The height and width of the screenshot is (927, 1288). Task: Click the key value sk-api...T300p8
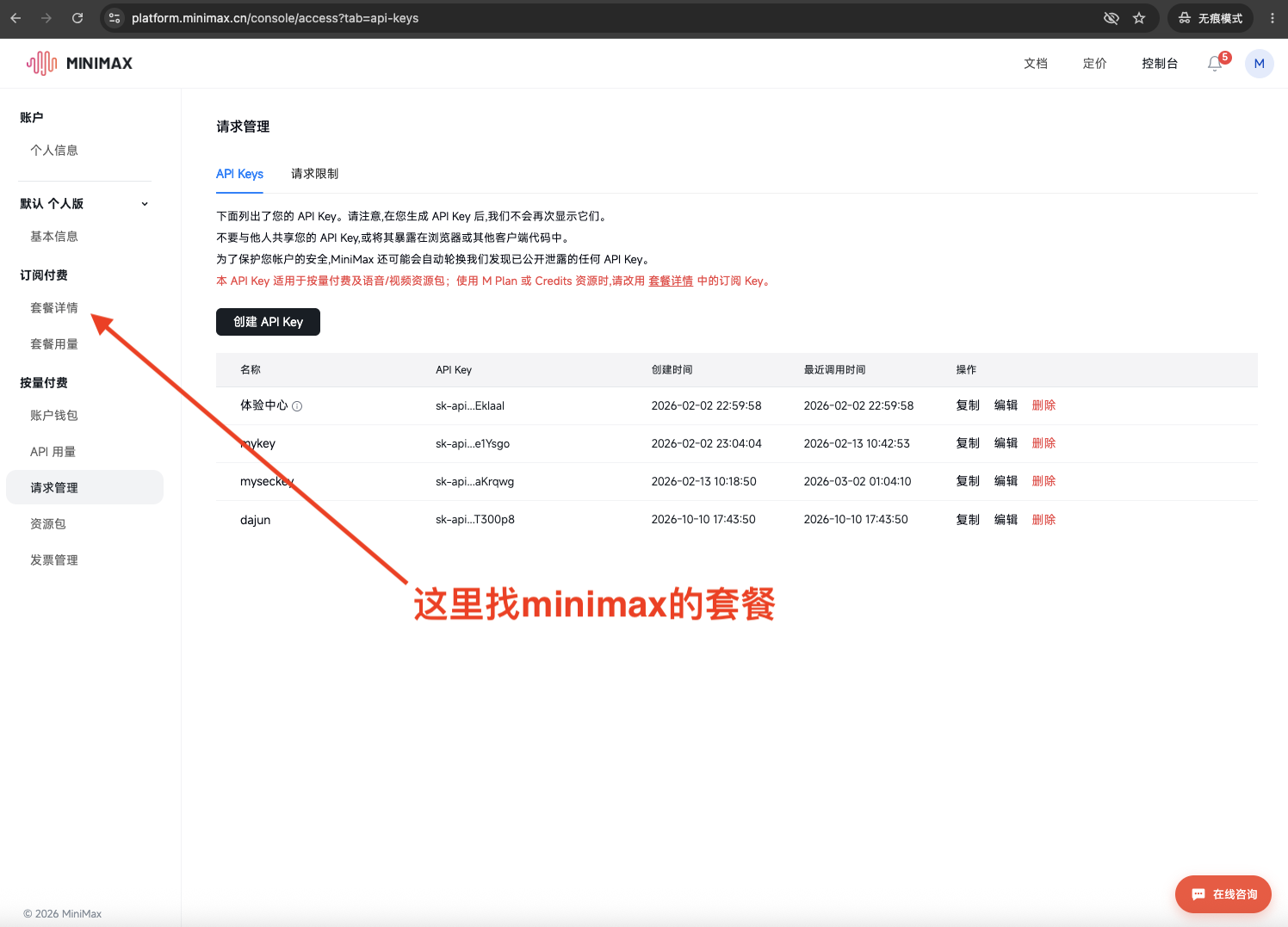click(x=475, y=520)
